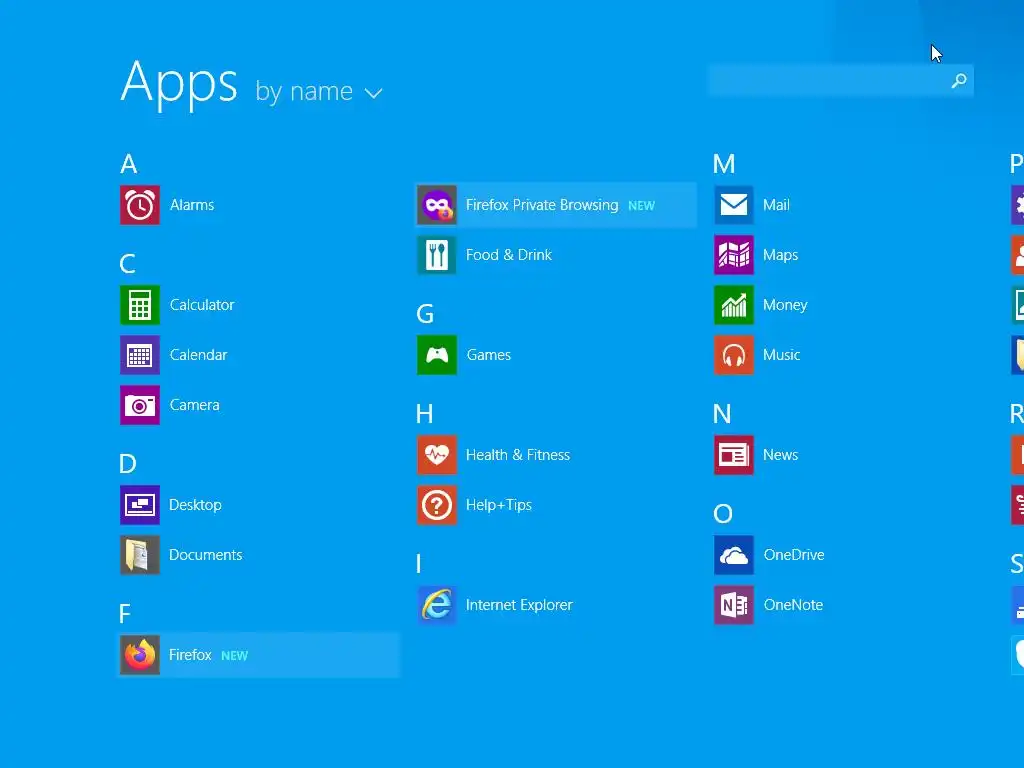
Task: Launch the Games controller icon
Action: (x=437, y=355)
